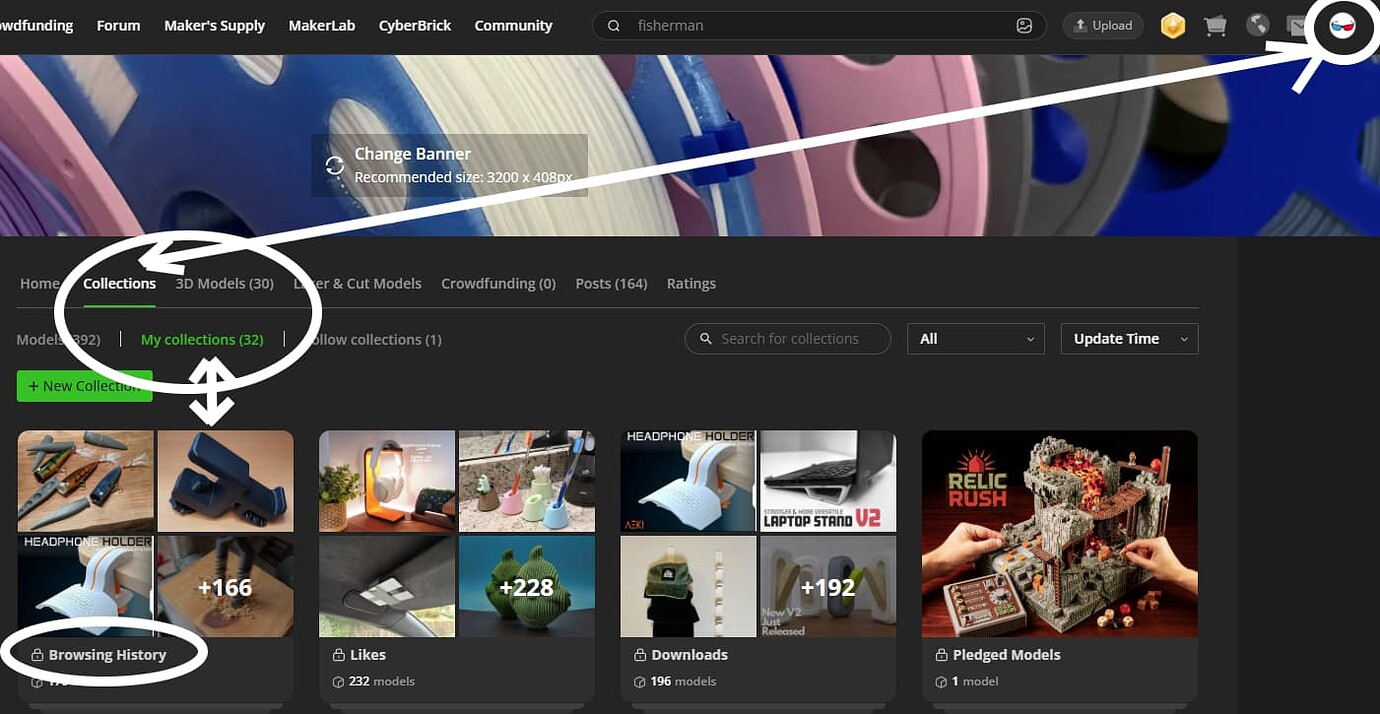This screenshot has height=714, width=1380.
Task: Click the 1 model count text
Action: [x=975, y=681]
